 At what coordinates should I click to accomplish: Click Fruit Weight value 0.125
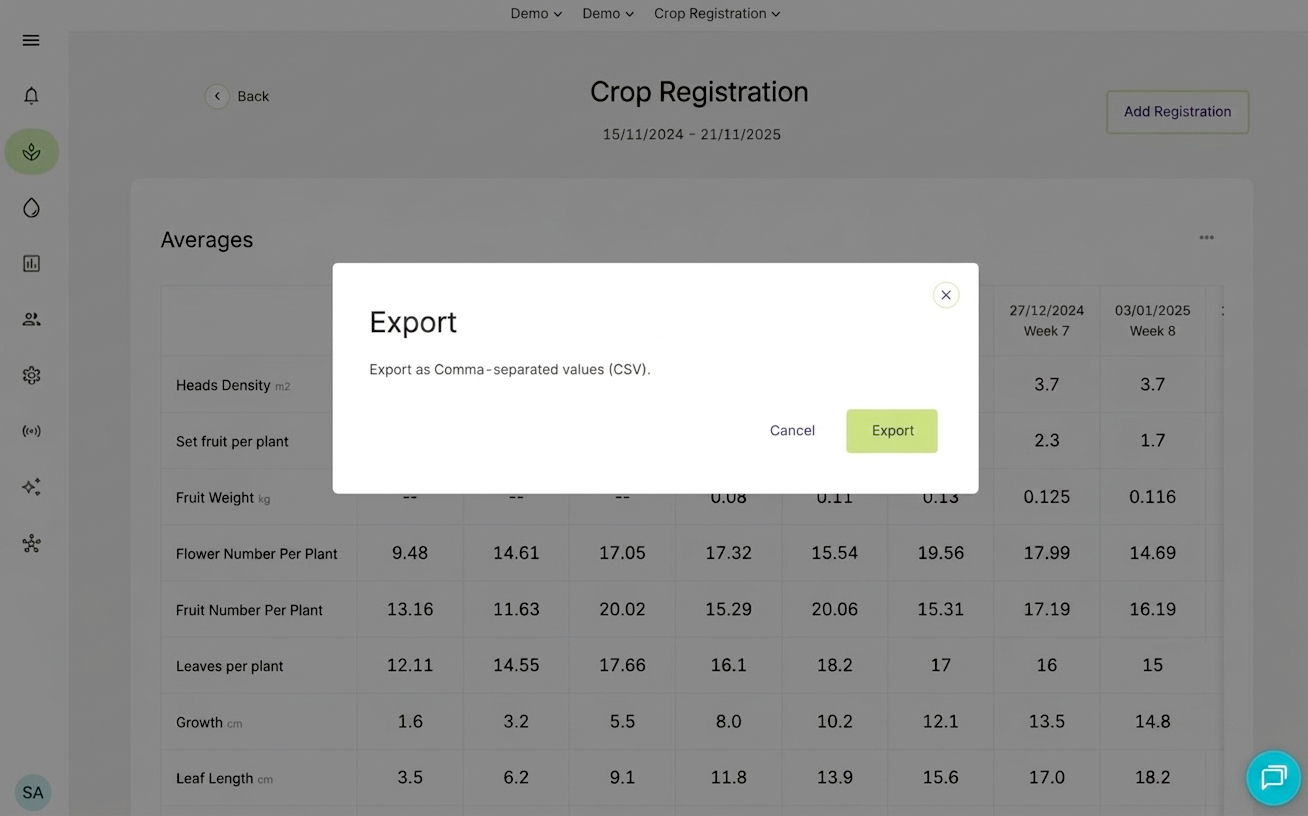point(1047,497)
